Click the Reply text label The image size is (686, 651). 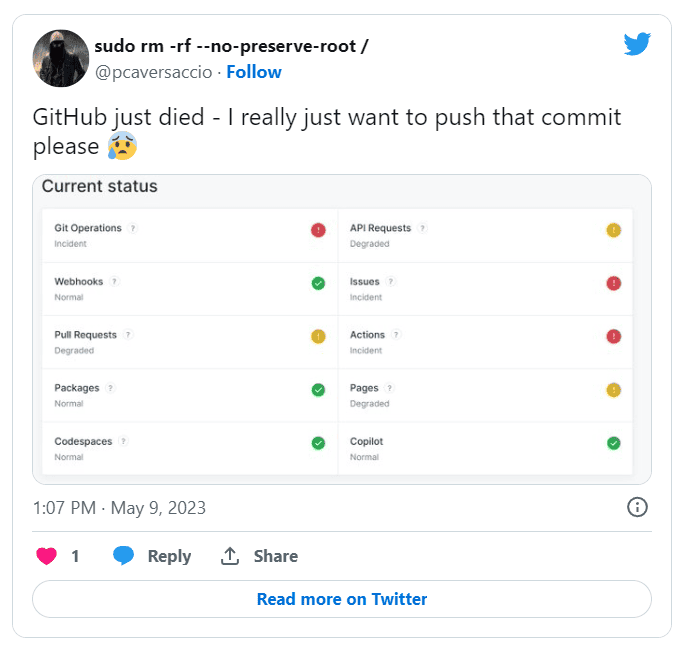[x=169, y=556]
